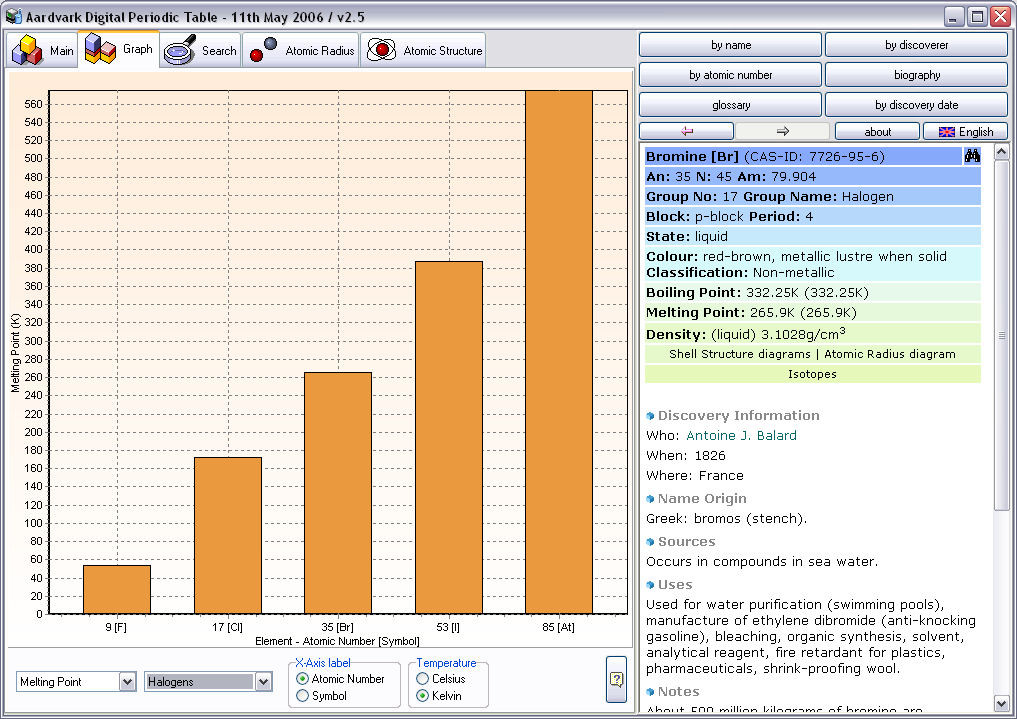
Task: Click the 'Melting Point: 265.9K' row
Action: tap(812, 312)
